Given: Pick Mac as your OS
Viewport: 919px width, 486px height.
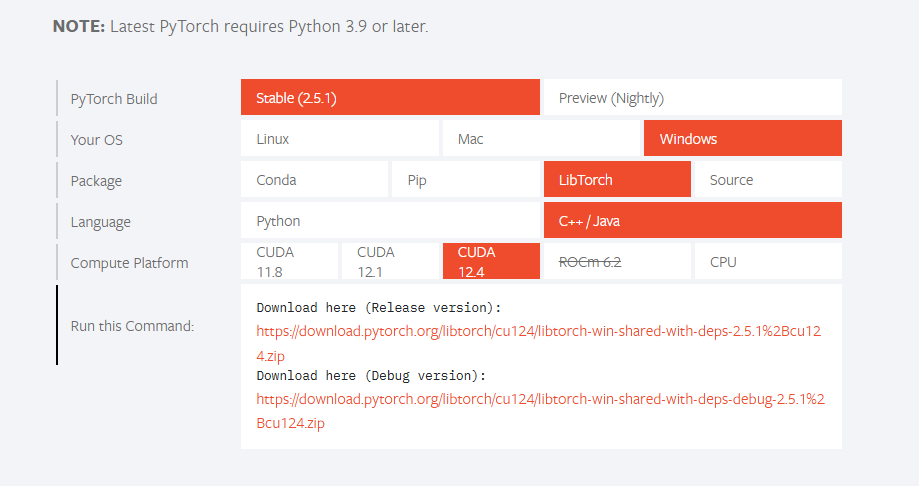Looking at the screenshot, I should 541,138.
